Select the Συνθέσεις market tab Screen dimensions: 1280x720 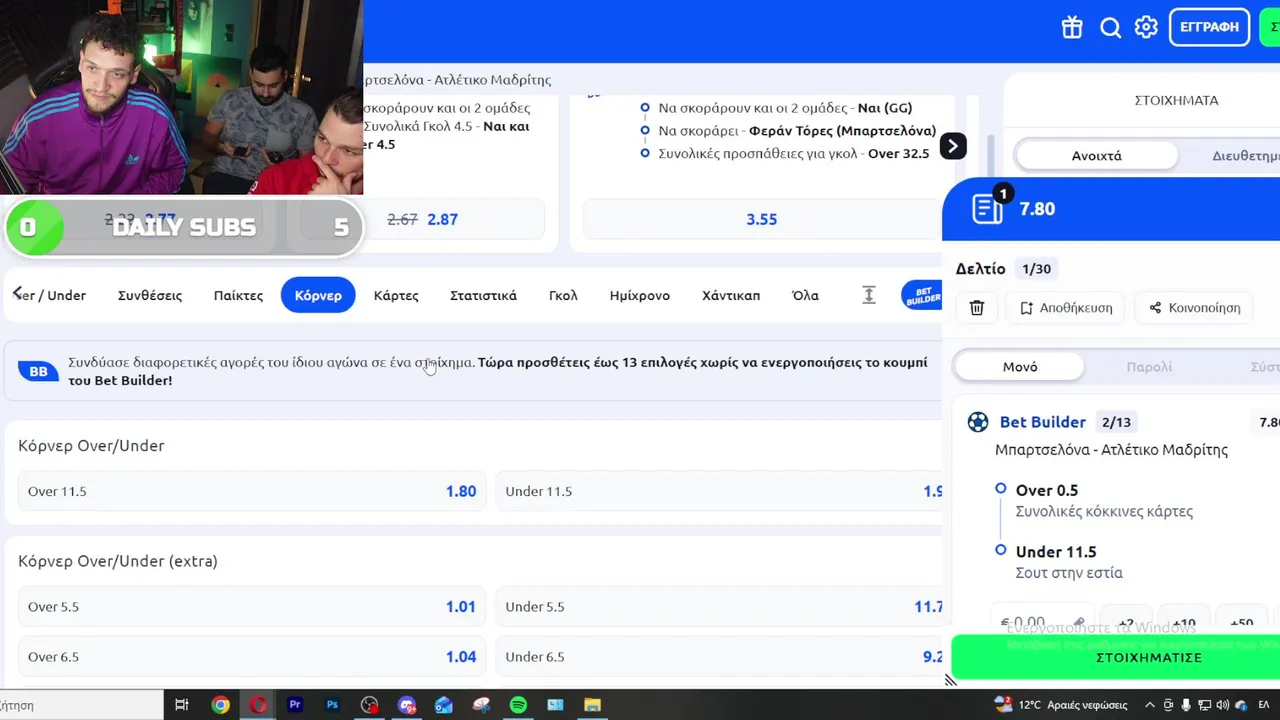pyautogui.click(x=150, y=295)
